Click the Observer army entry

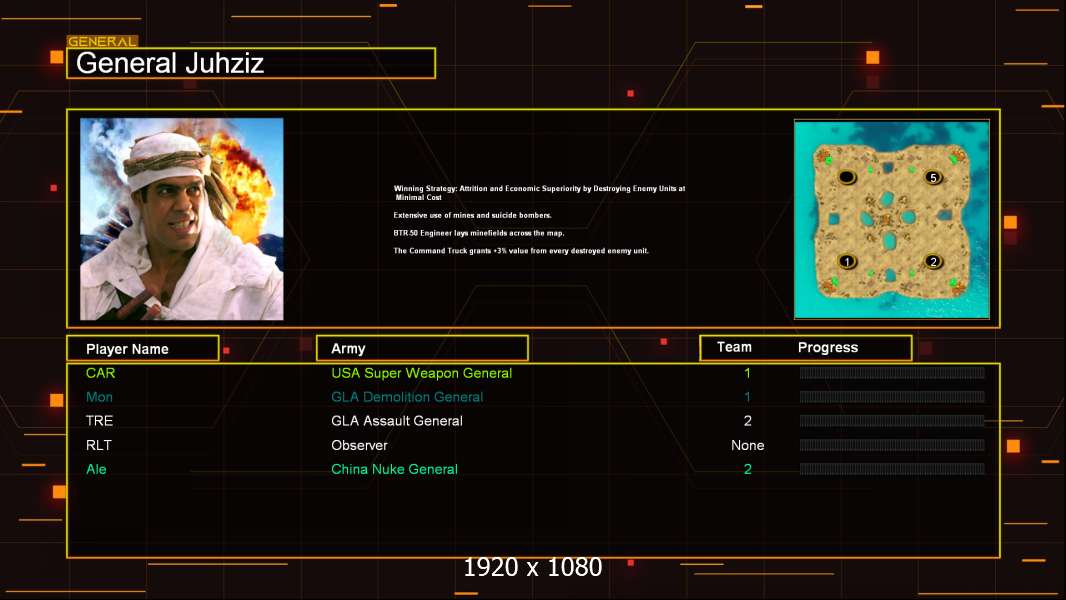pyautogui.click(x=359, y=445)
